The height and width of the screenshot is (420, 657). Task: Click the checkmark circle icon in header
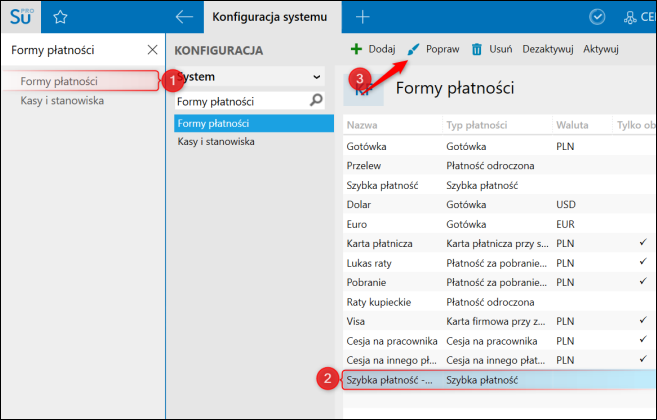pyautogui.click(x=598, y=17)
